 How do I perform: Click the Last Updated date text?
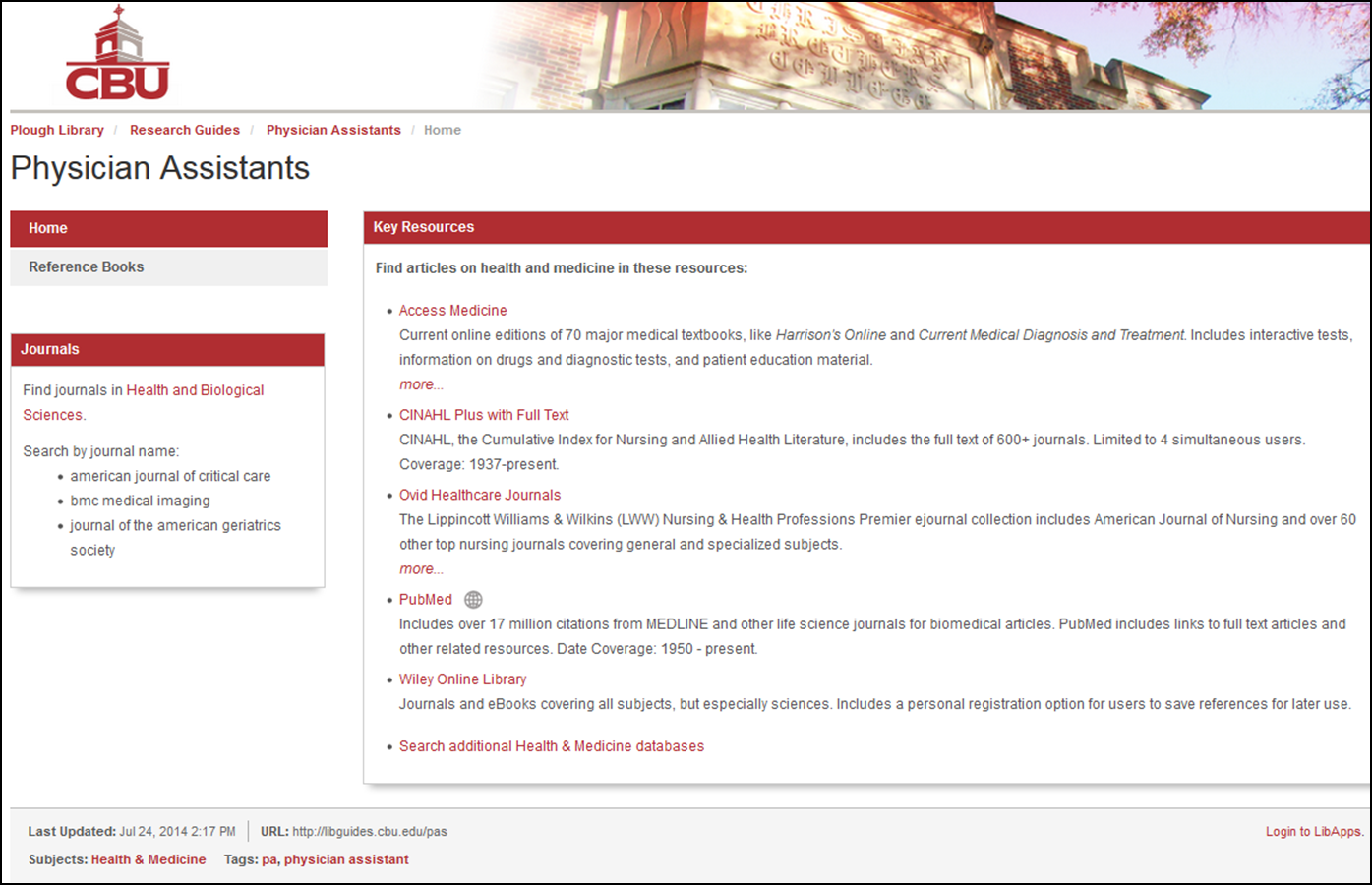click(x=178, y=832)
